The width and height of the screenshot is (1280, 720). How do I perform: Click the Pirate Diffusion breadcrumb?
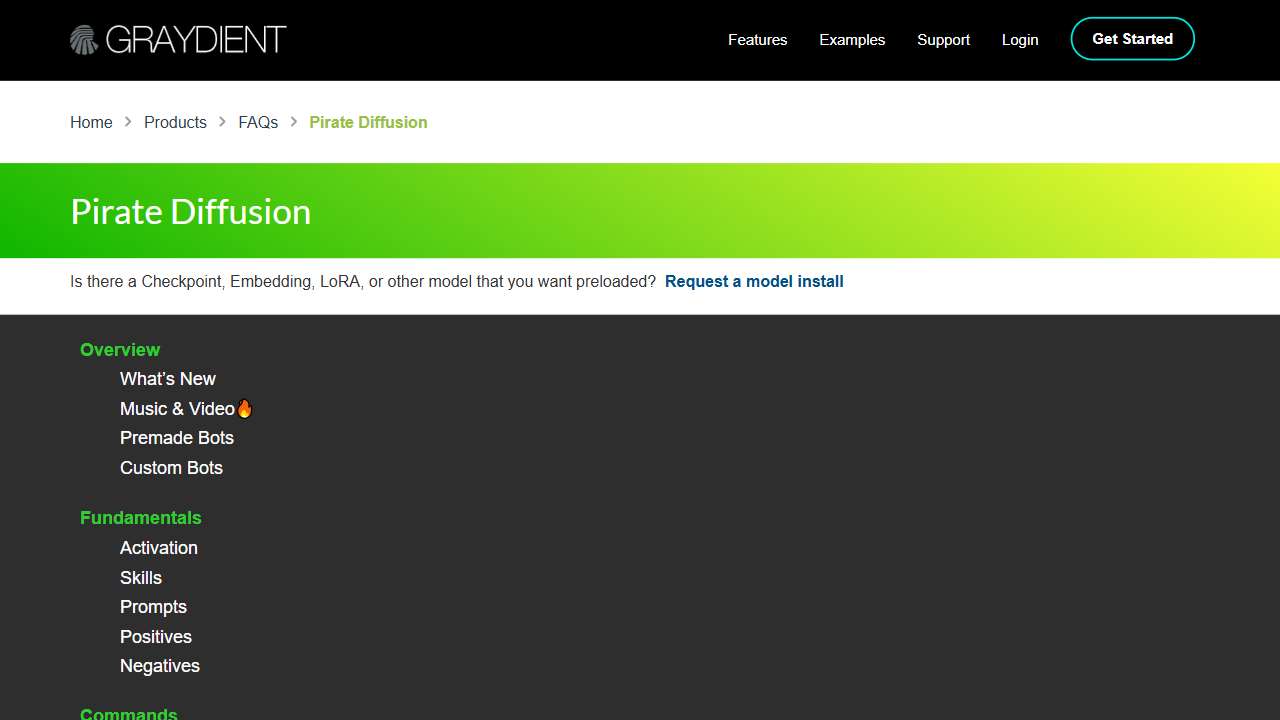pos(368,122)
